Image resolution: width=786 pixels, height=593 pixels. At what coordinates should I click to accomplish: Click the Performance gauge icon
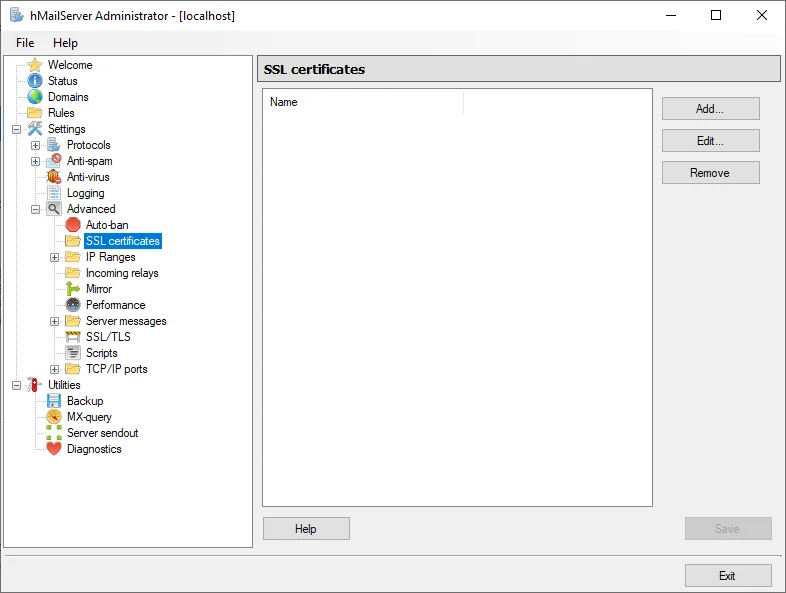pyautogui.click(x=73, y=305)
